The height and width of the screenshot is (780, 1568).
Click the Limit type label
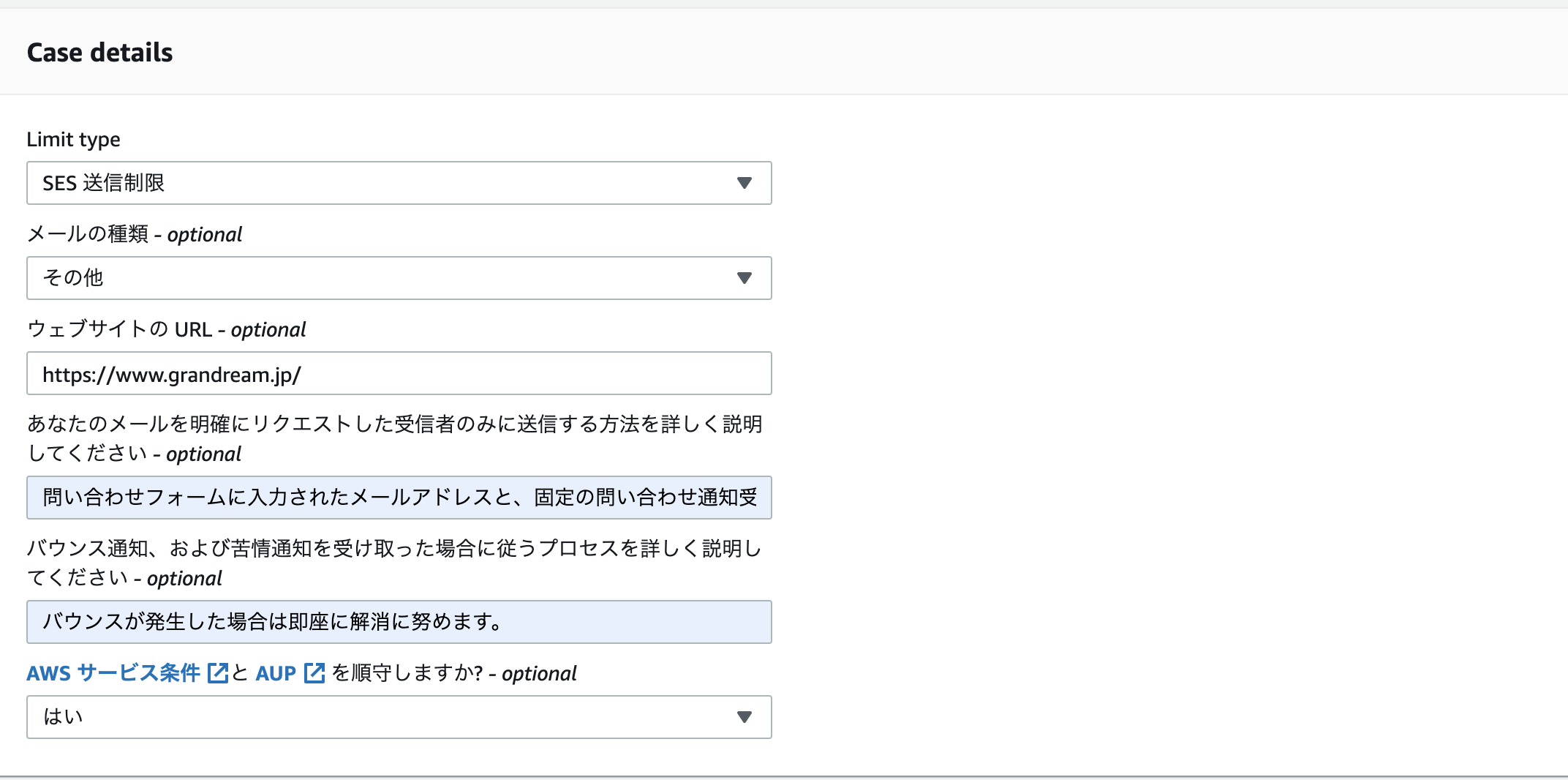[x=73, y=139]
